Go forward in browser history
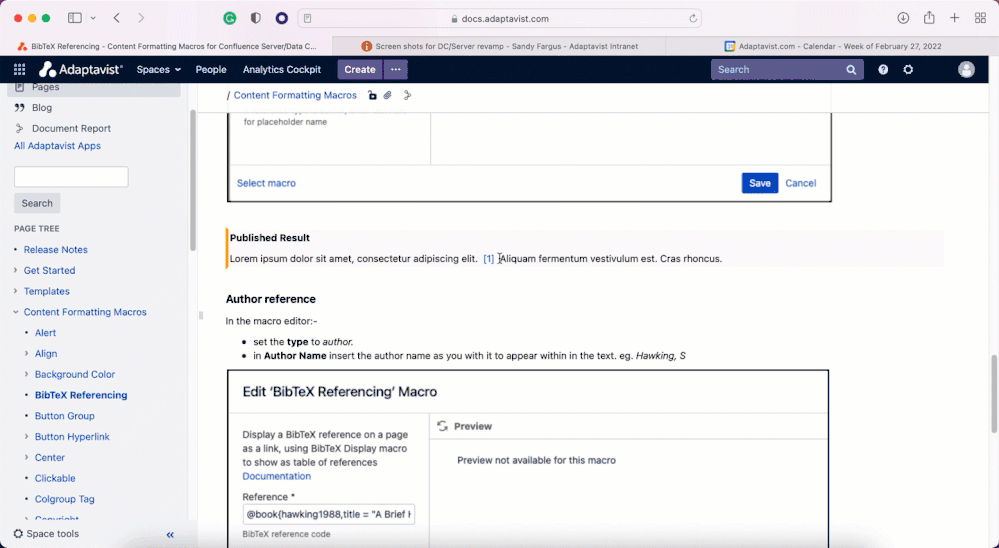Image resolution: width=999 pixels, height=548 pixels. coord(141,18)
